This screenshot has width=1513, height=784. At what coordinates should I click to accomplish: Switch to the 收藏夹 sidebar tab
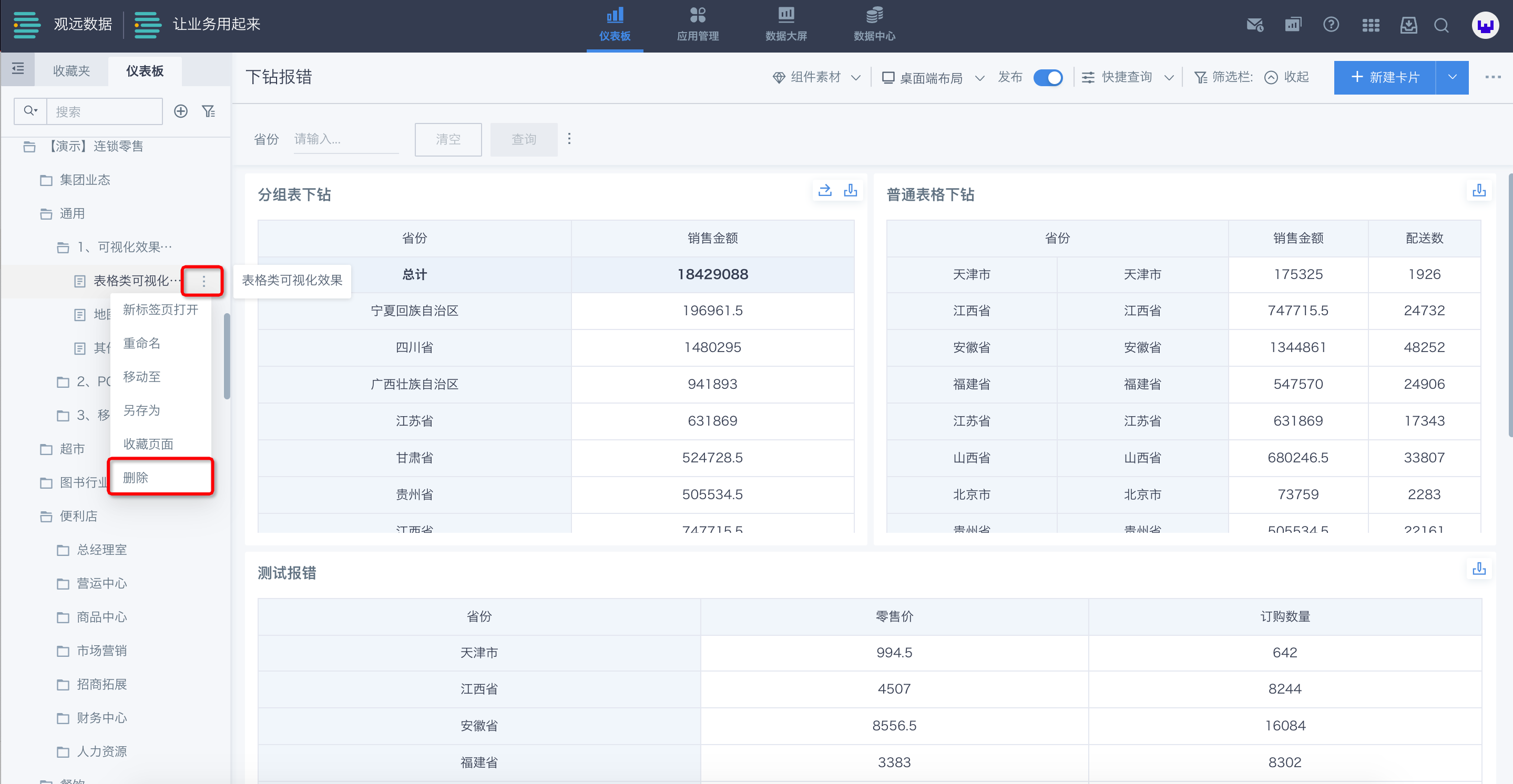click(71, 71)
